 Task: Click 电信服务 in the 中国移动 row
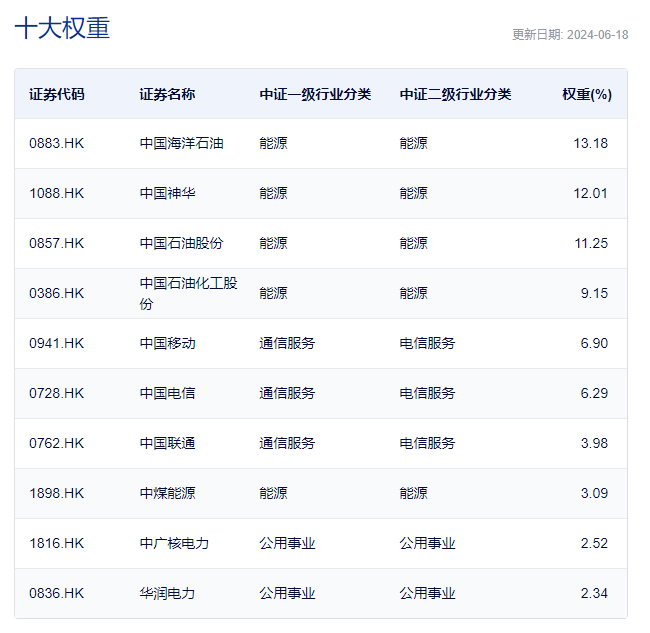click(427, 343)
